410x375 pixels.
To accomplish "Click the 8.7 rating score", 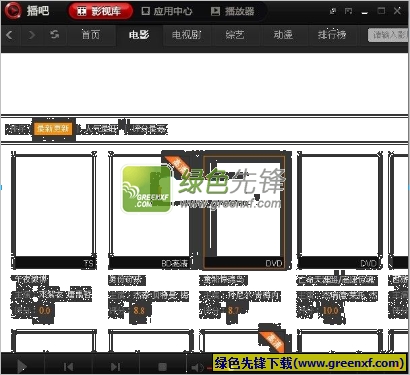I will (x=233, y=311).
